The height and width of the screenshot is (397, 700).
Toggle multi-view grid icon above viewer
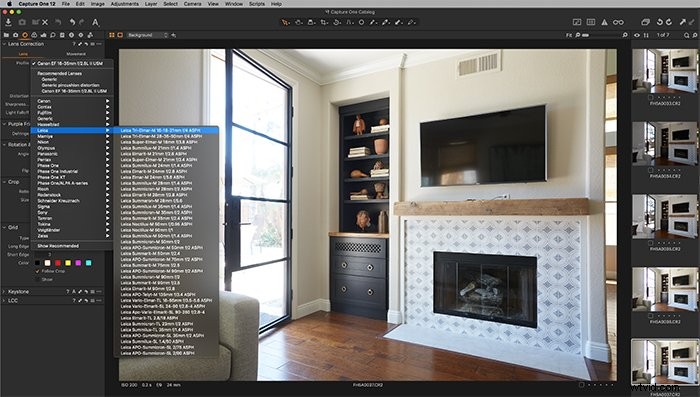(x=112, y=35)
